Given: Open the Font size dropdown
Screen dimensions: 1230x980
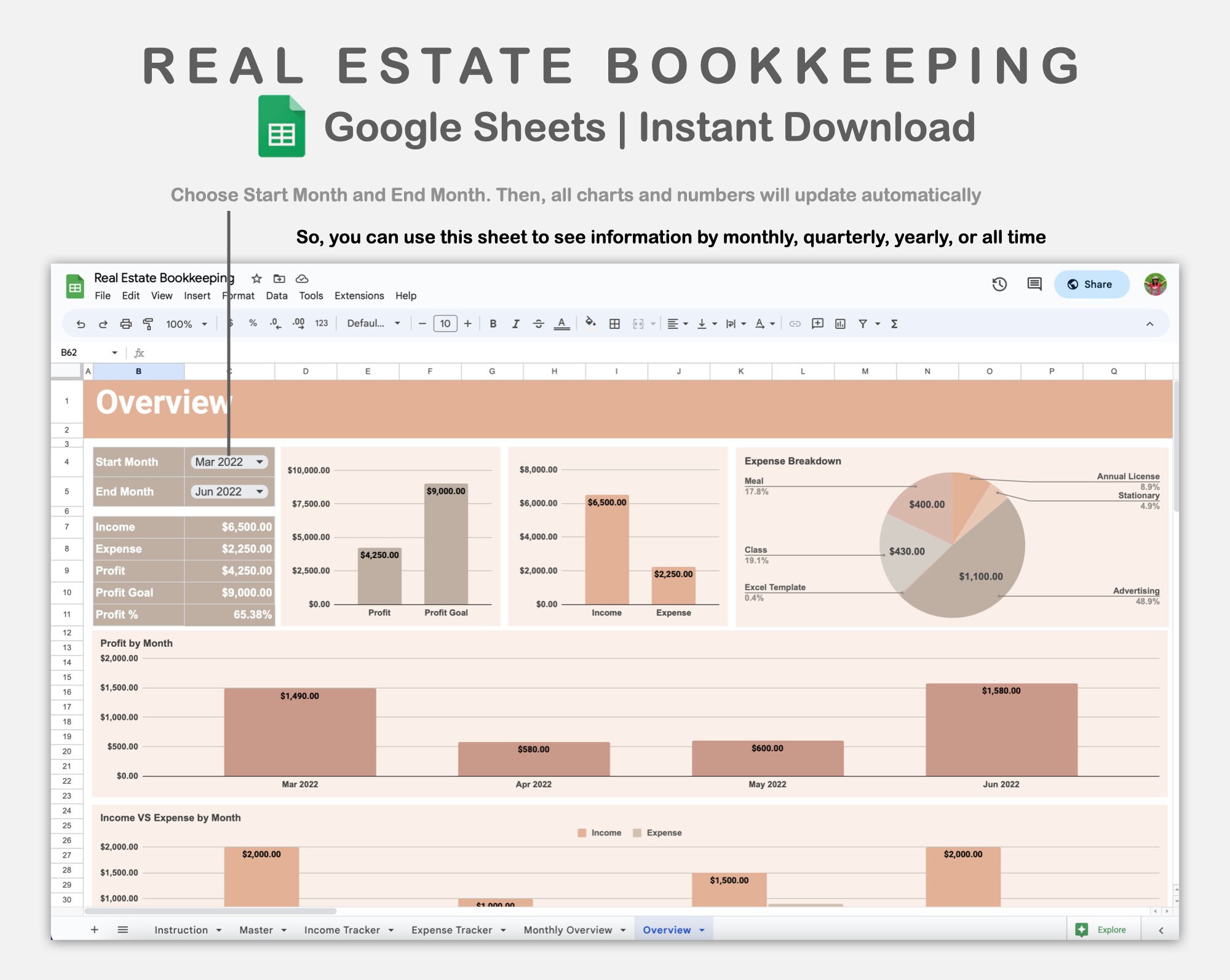Looking at the screenshot, I should click(445, 324).
